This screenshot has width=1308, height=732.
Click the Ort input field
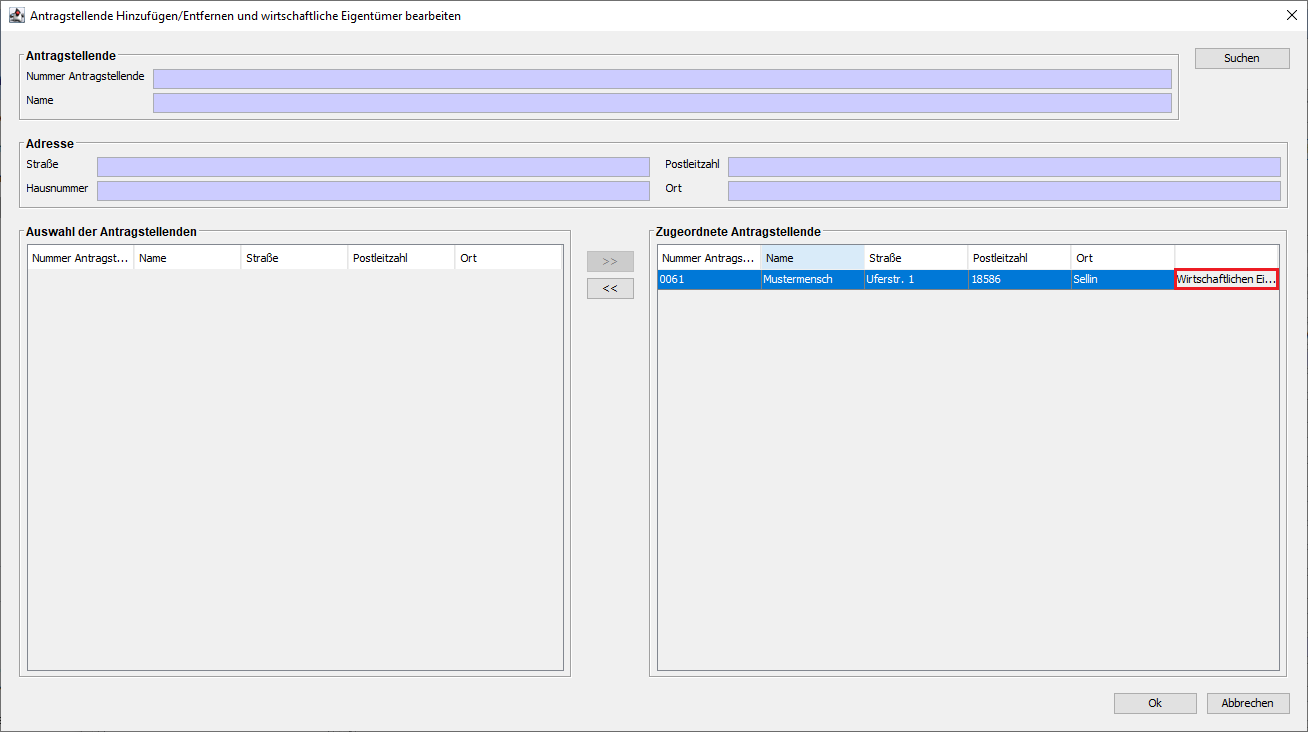coord(1003,191)
